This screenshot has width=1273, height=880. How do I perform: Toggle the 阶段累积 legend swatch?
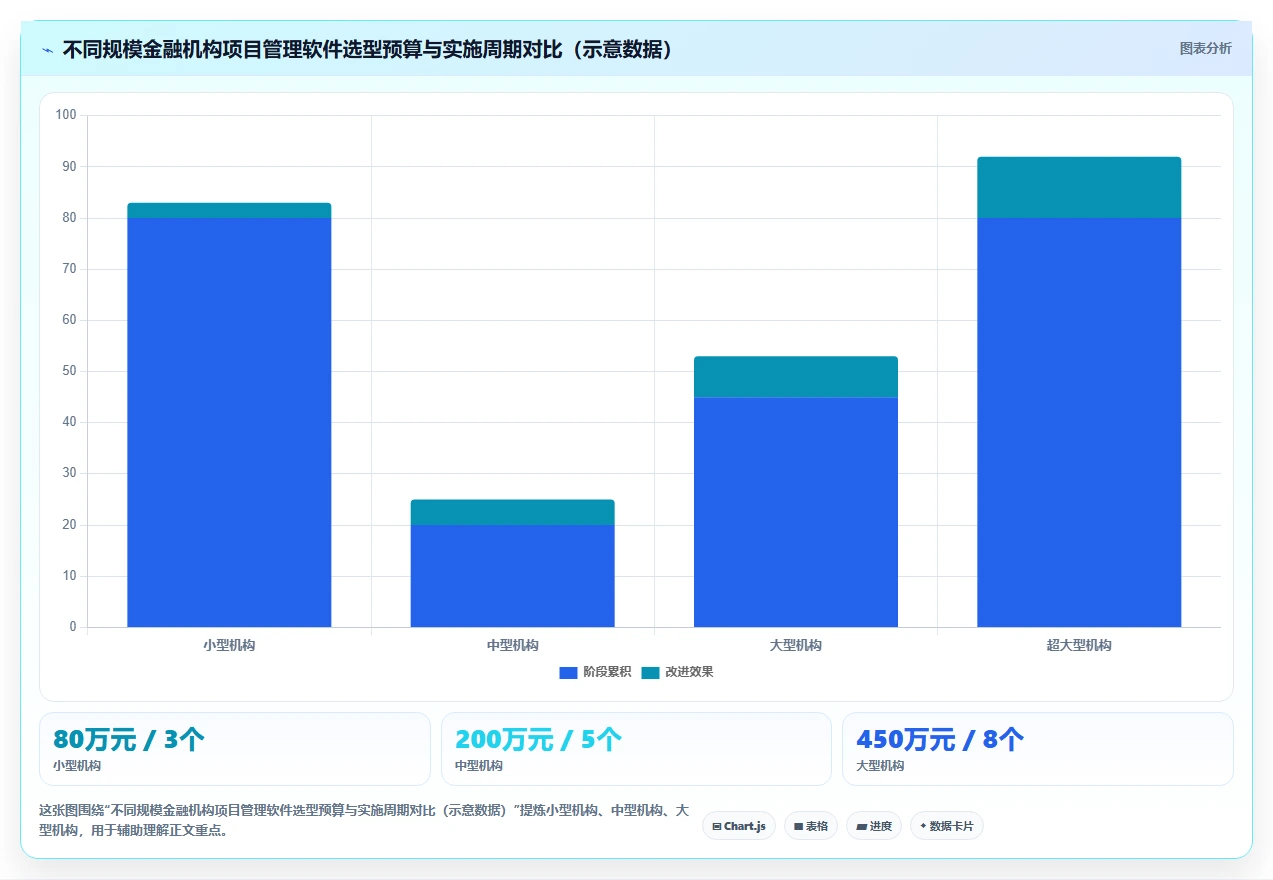pos(568,672)
